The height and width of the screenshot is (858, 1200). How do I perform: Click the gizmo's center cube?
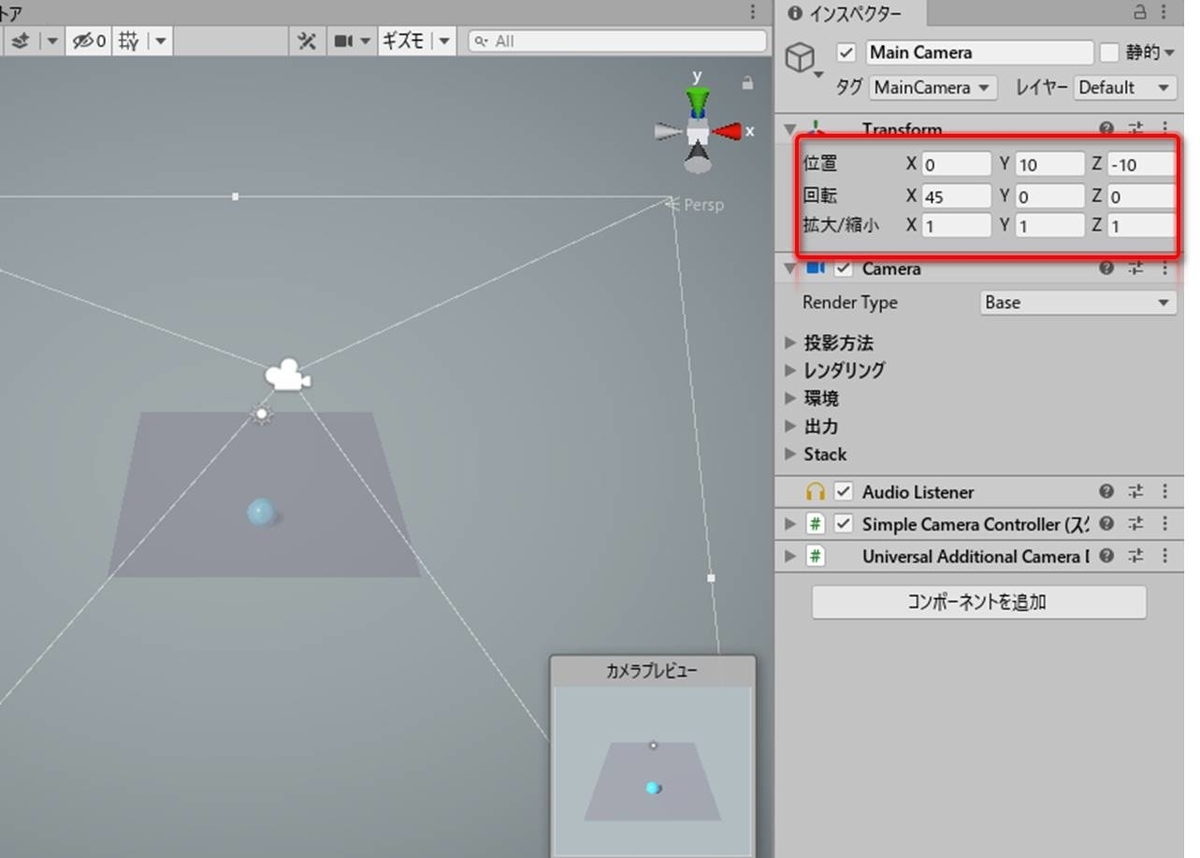698,131
